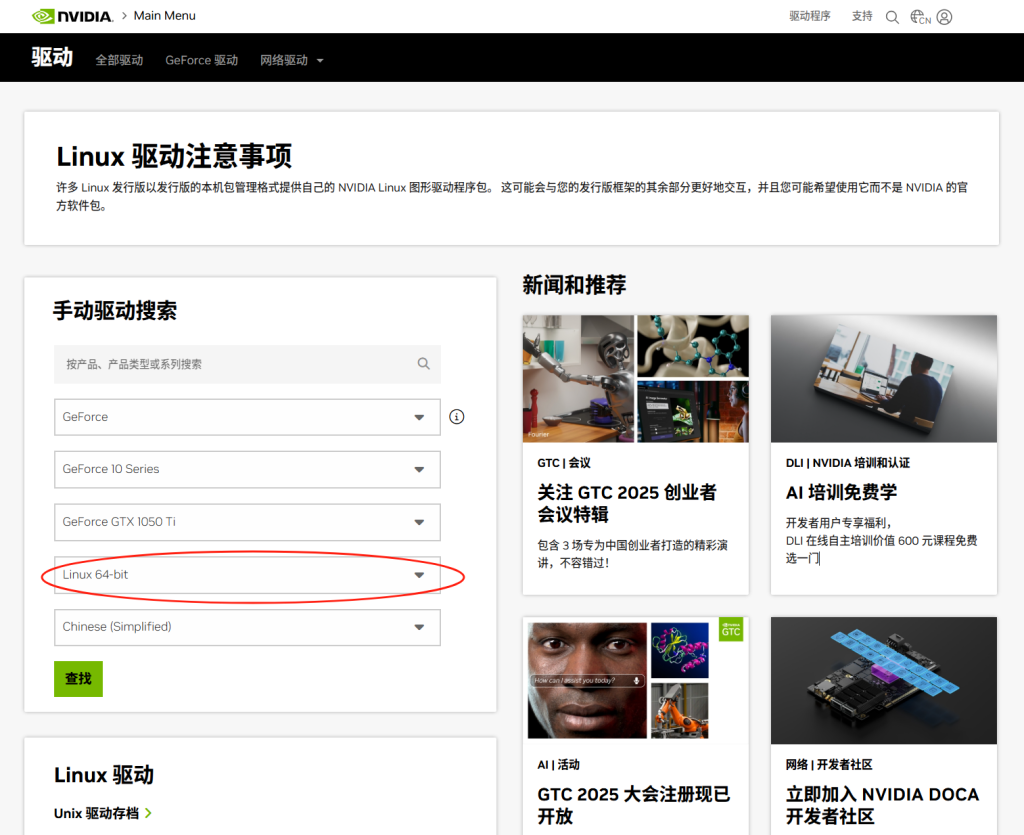
Task: Click the microphone icon in AI thumbnail
Action: [x=635, y=680]
